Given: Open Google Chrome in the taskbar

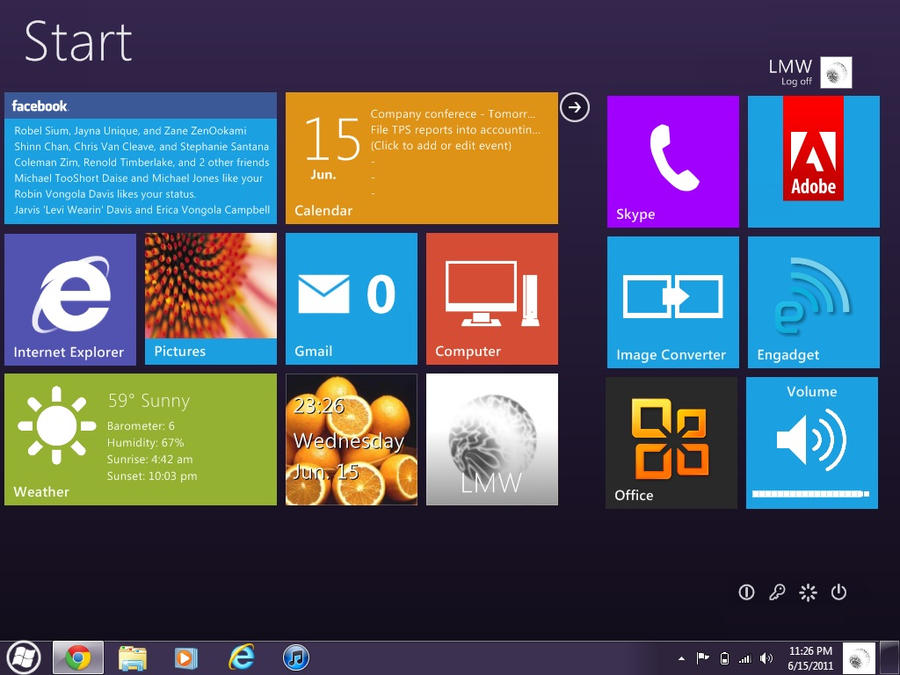Looking at the screenshot, I should pyautogui.click(x=78, y=658).
